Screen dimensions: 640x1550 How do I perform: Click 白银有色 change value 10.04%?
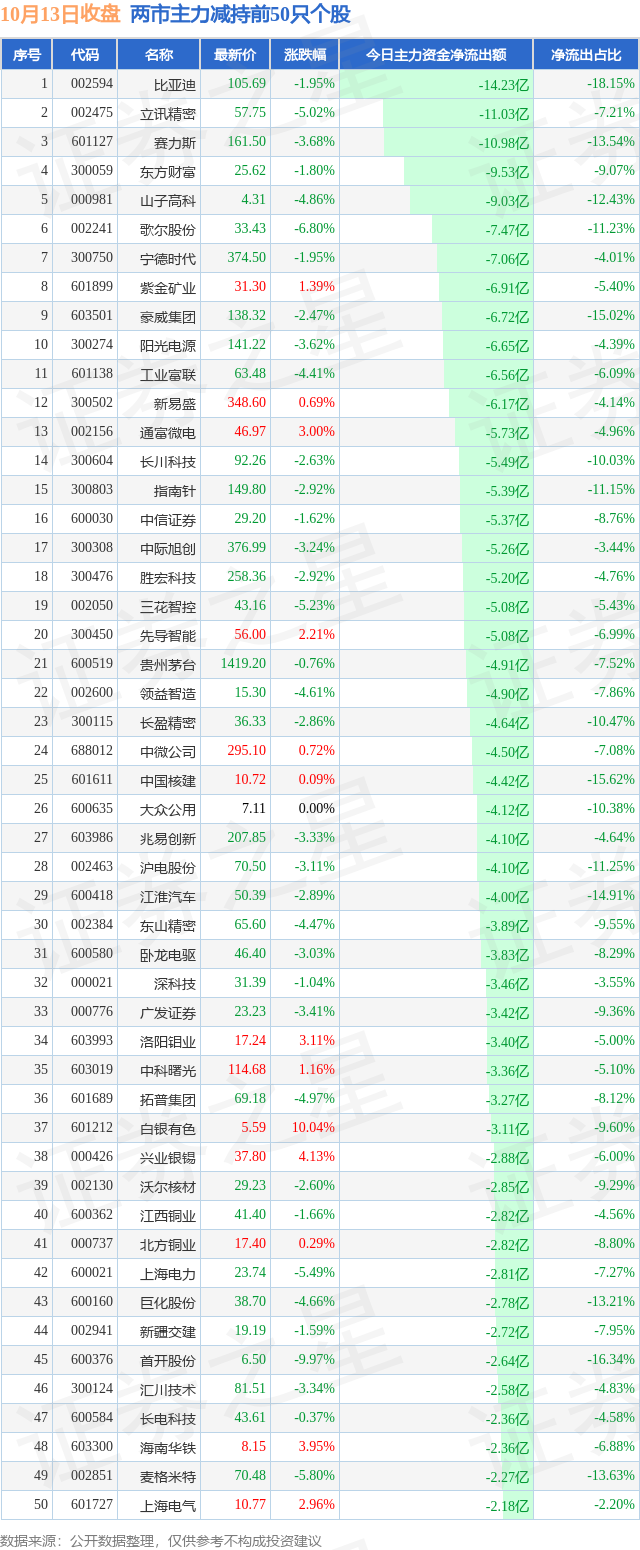314,1128
